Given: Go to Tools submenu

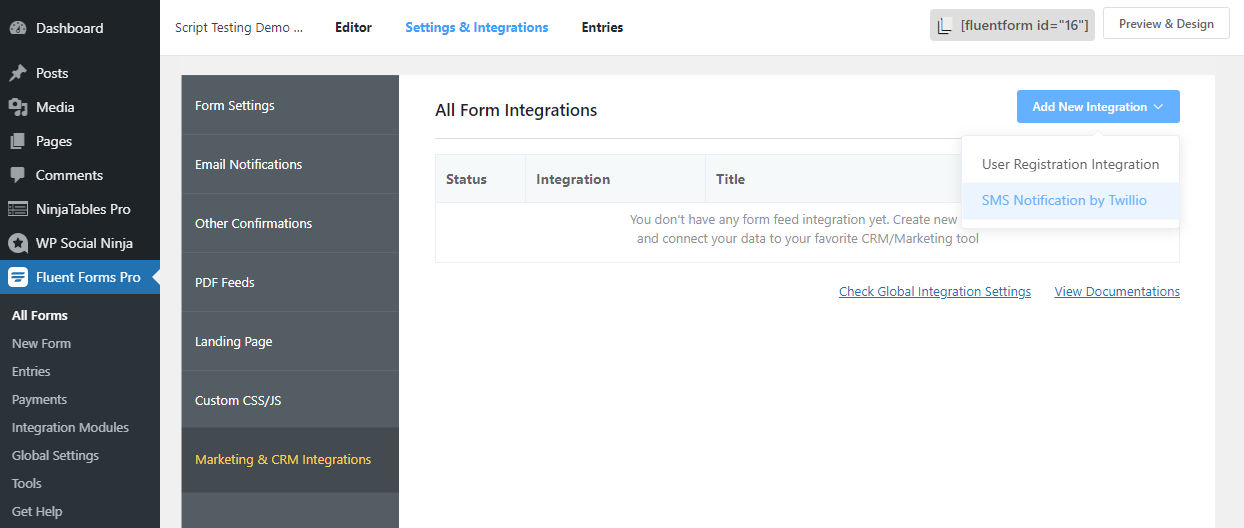Looking at the screenshot, I should tap(27, 483).
